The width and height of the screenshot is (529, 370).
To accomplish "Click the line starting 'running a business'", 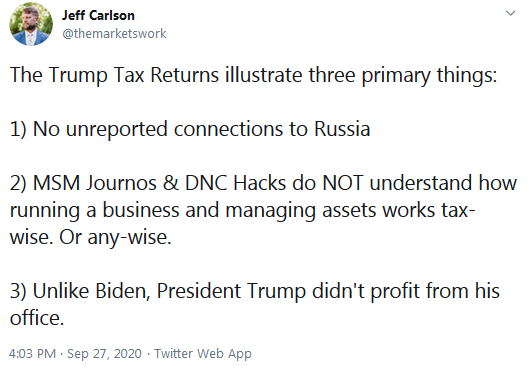I will pos(243,210).
